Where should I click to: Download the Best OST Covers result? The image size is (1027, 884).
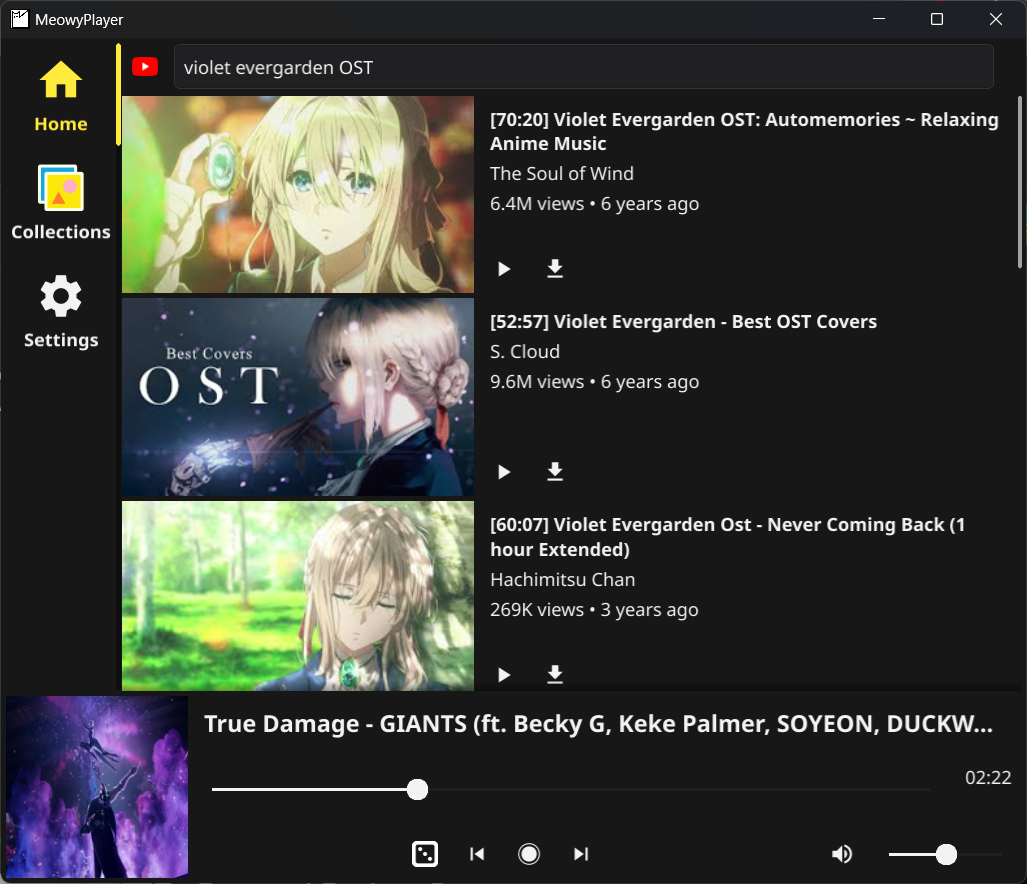(x=555, y=471)
